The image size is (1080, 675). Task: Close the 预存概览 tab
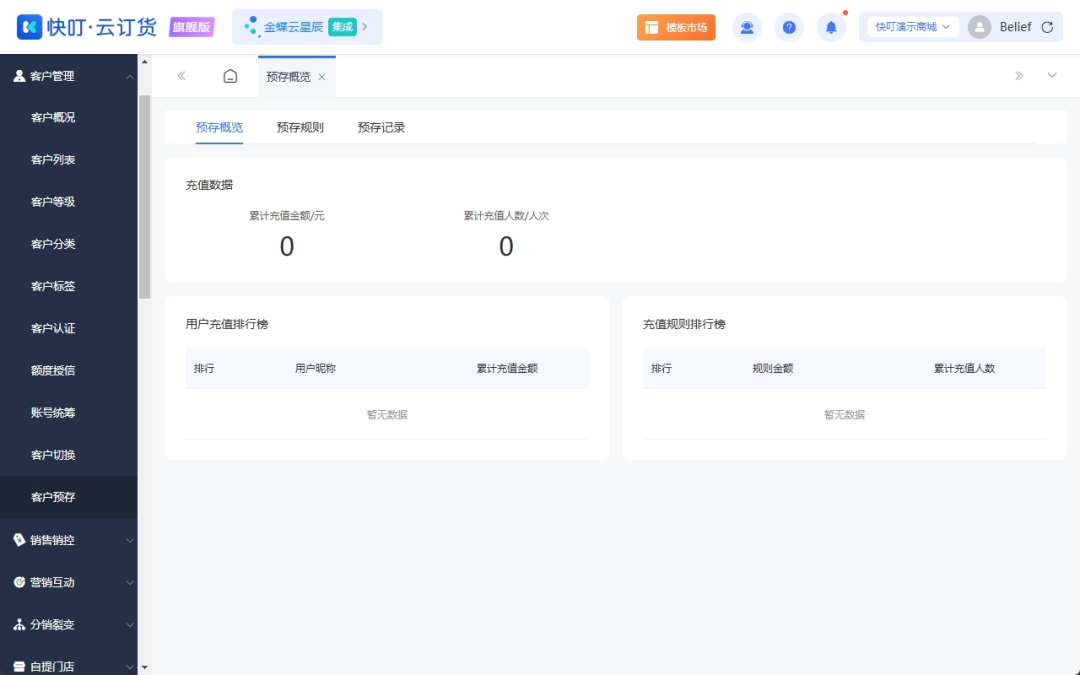pyautogui.click(x=322, y=77)
